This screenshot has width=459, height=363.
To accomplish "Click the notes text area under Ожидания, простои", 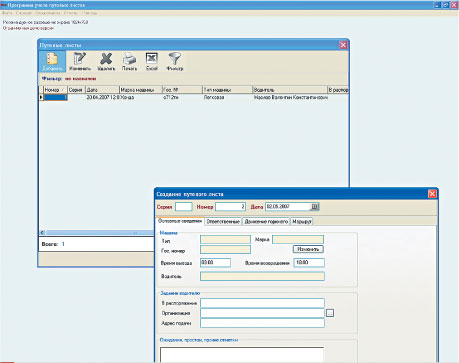I will [x=242, y=355].
